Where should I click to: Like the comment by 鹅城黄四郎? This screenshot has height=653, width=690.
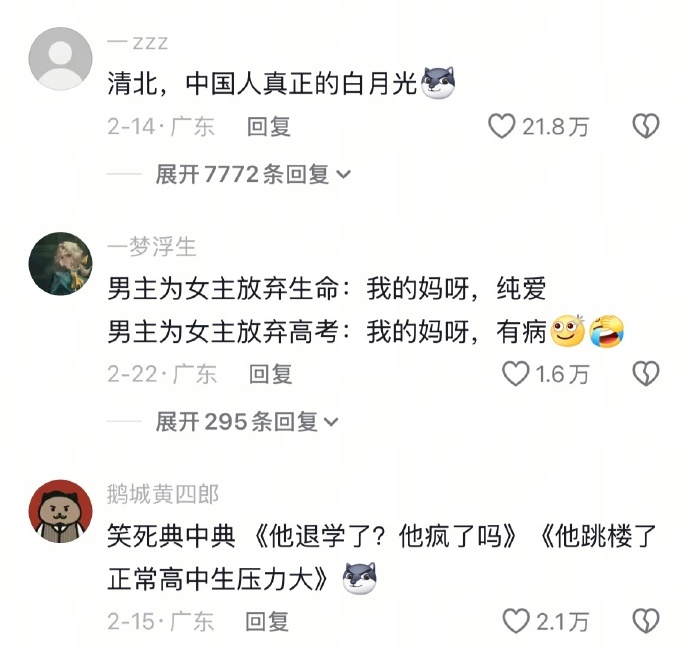(x=515, y=622)
